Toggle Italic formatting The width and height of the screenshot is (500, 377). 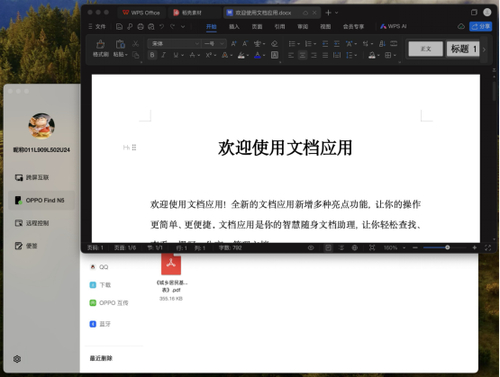pos(164,55)
